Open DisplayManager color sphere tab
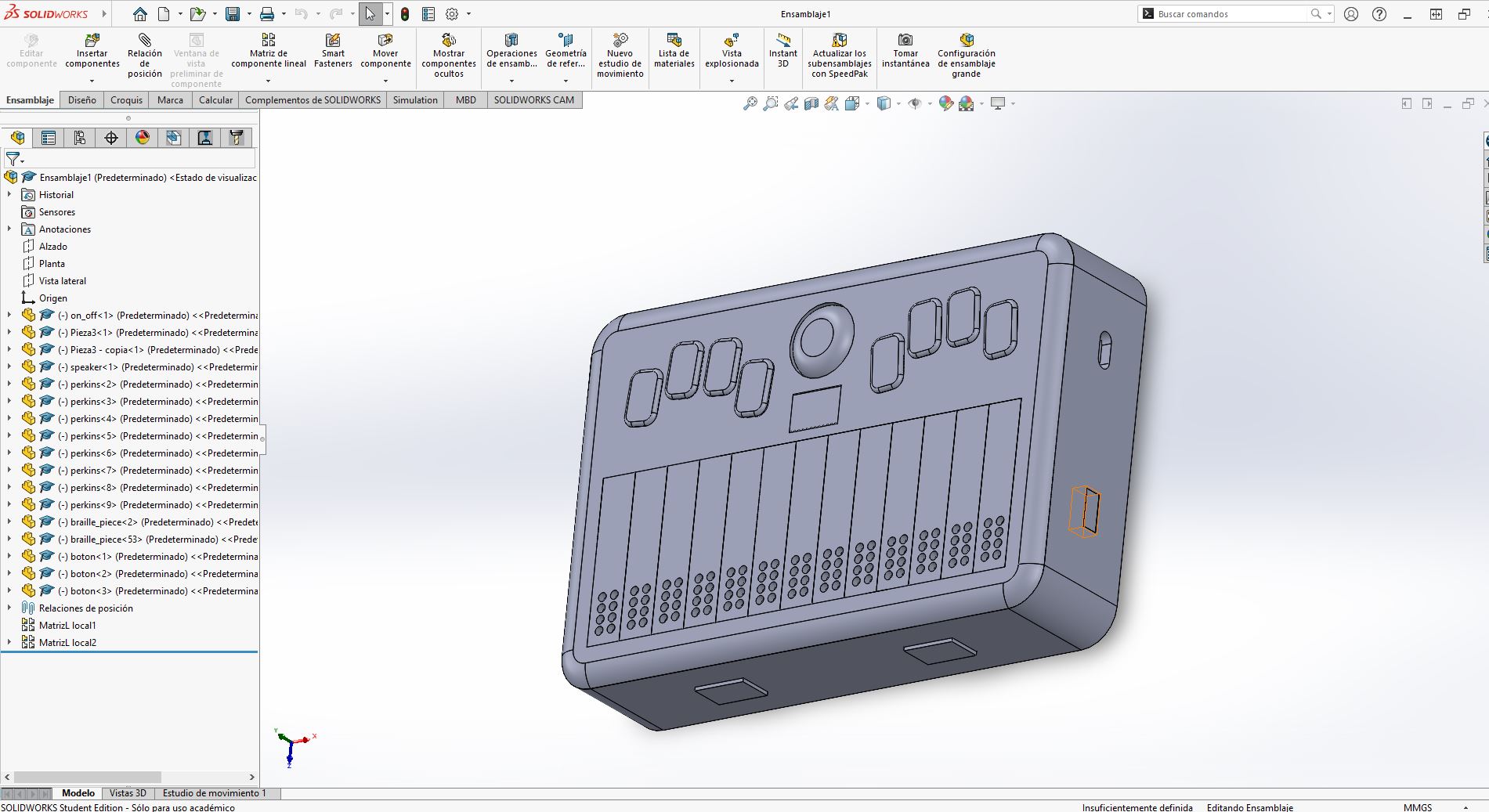 [143, 138]
